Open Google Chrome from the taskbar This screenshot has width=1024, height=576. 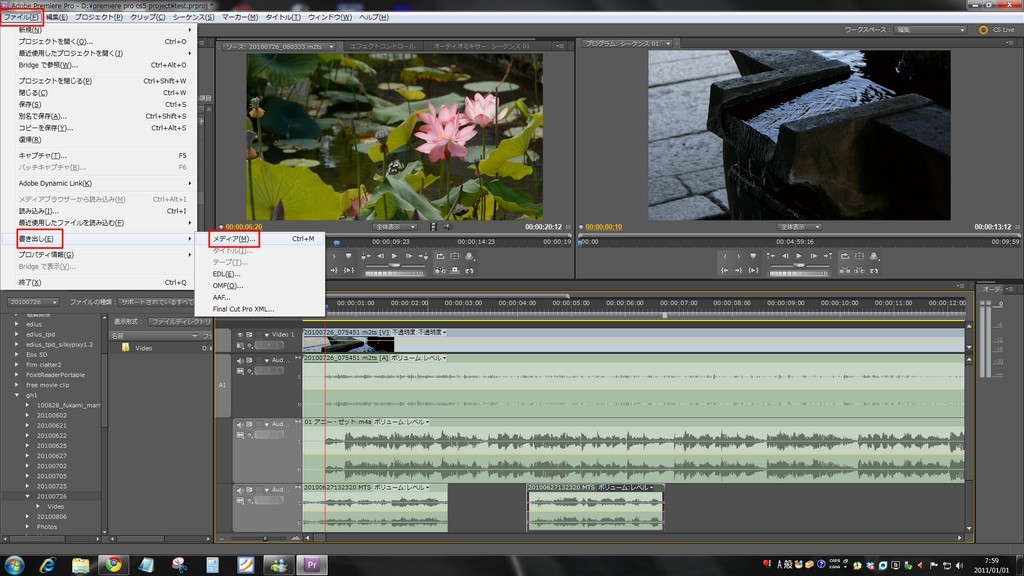pyautogui.click(x=113, y=565)
